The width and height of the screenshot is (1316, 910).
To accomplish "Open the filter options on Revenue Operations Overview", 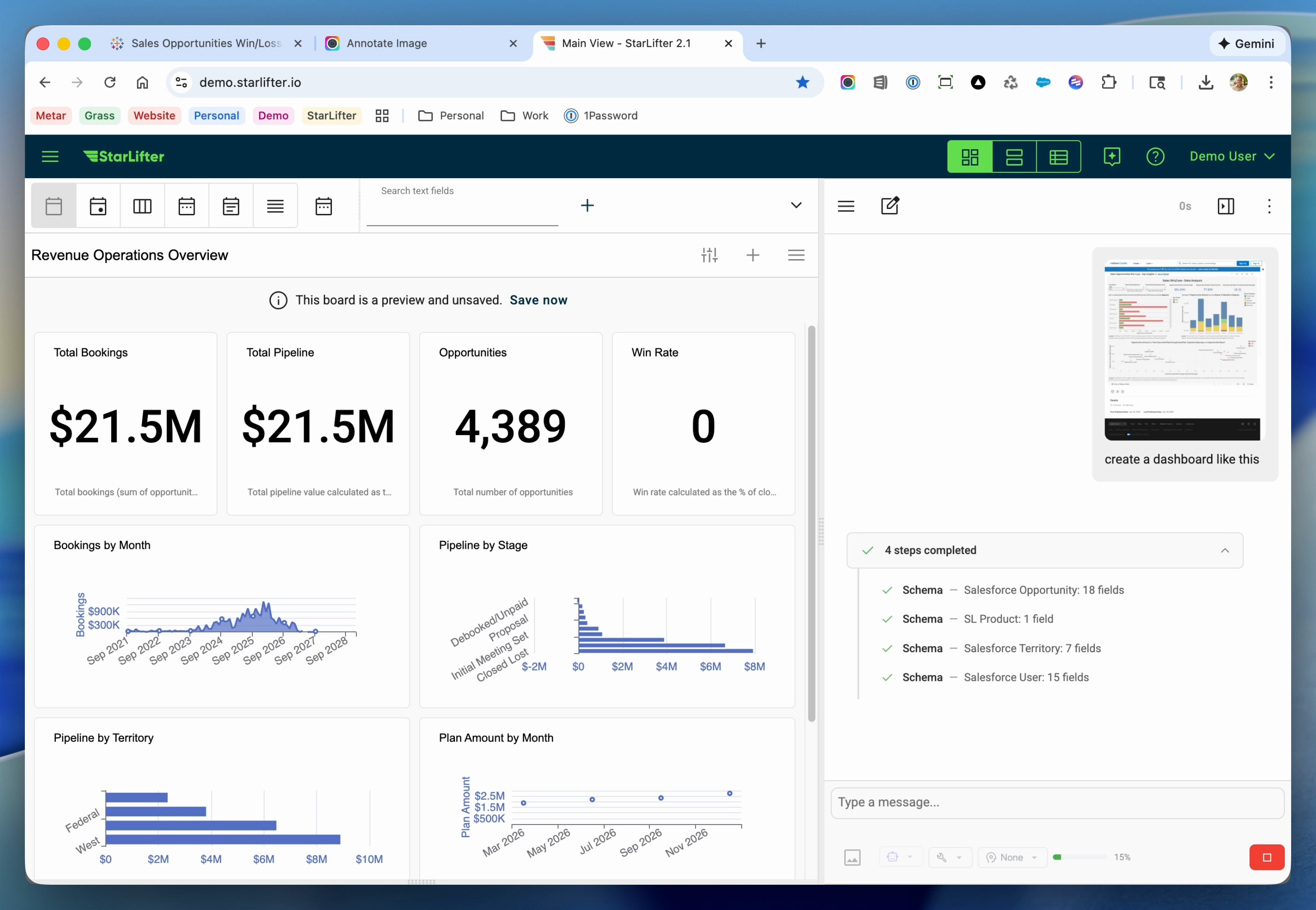I will (709, 255).
